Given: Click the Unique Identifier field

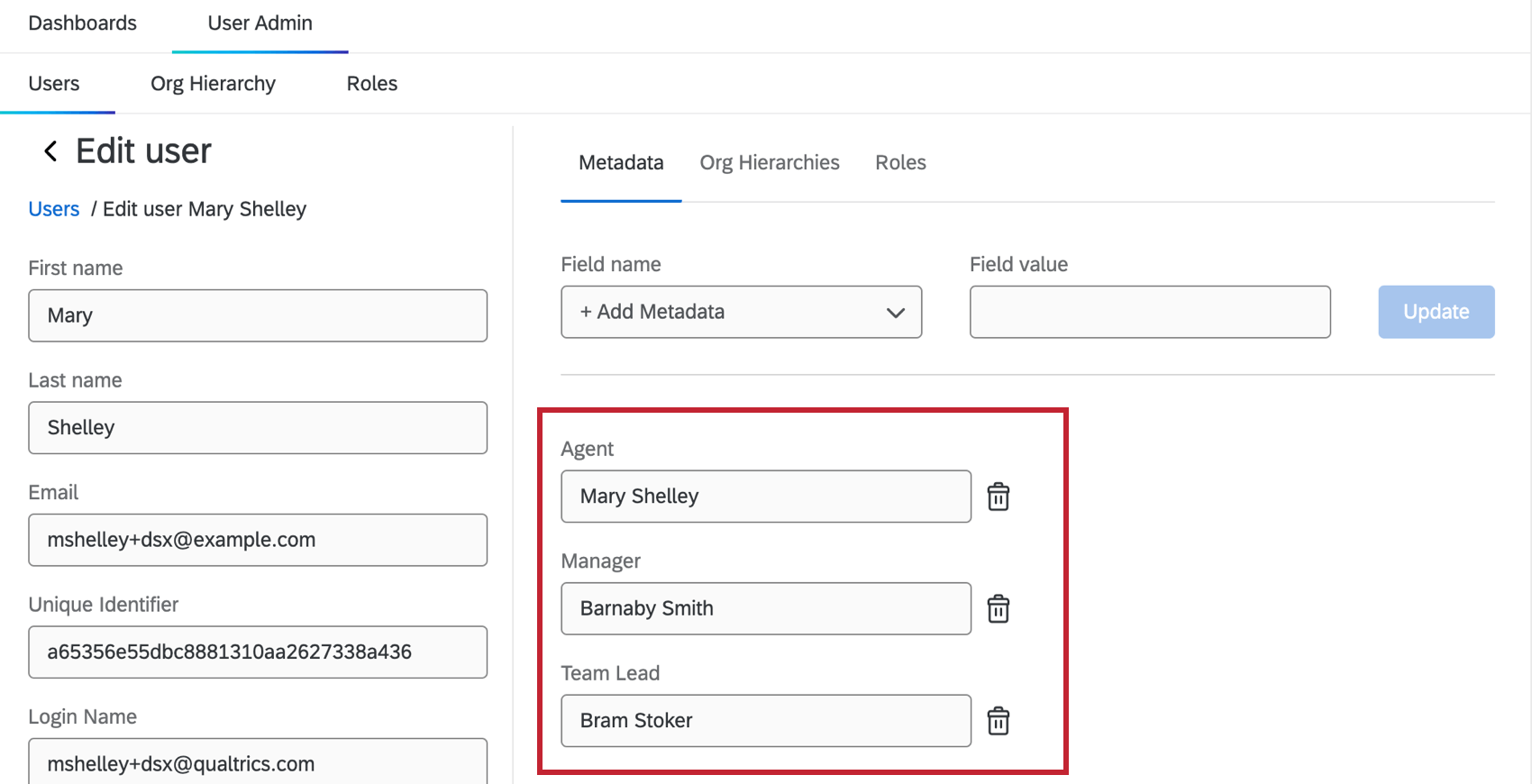Looking at the screenshot, I should click(x=258, y=652).
